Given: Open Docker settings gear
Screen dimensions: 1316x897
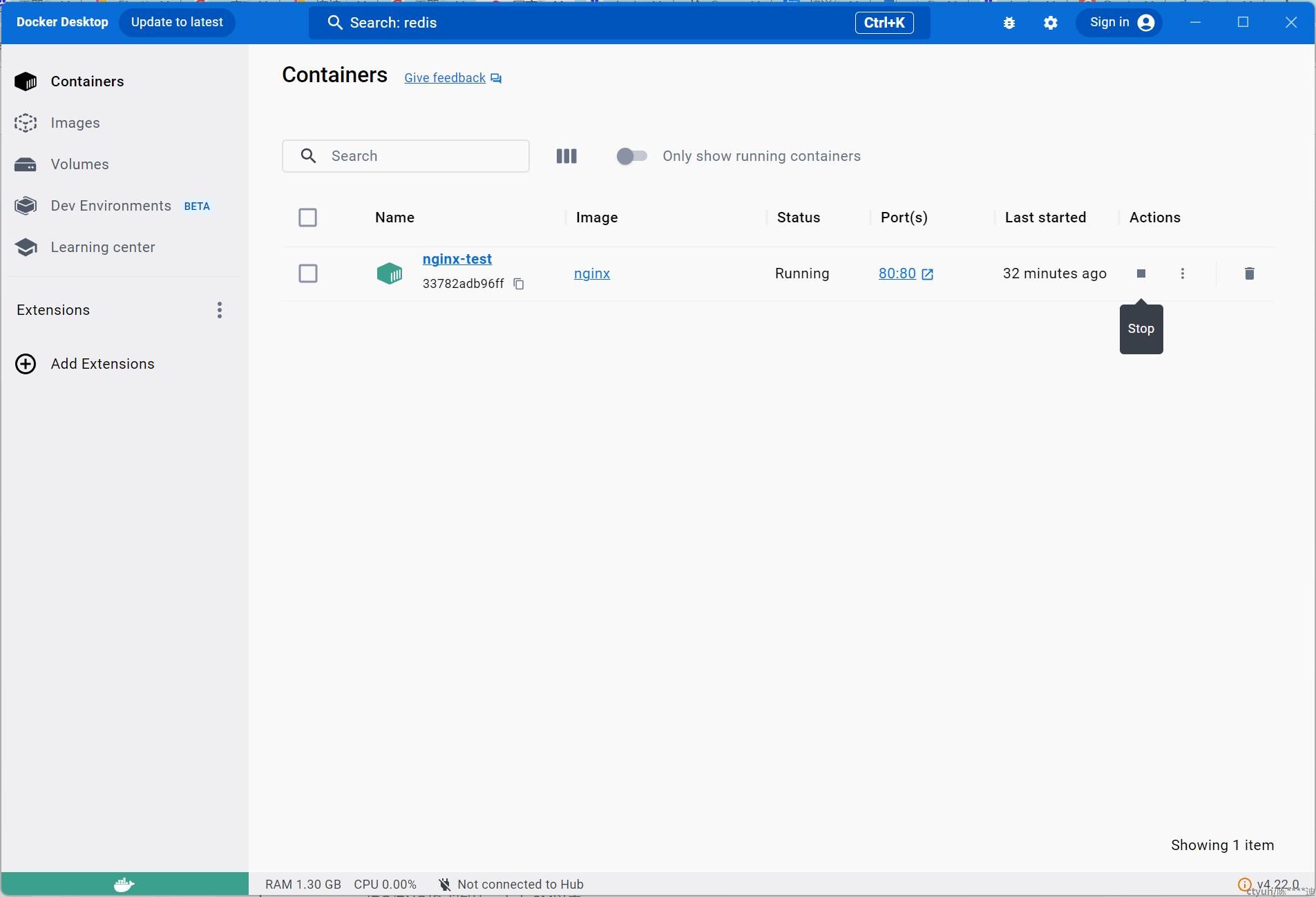Looking at the screenshot, I should (1051, 23).
